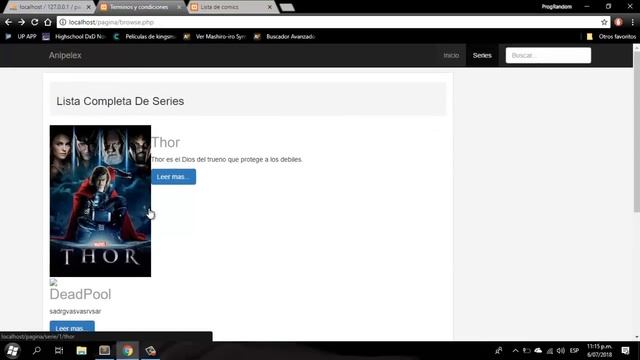
Task: Open the Series navigation item
Action: click(x=482, y=56)
